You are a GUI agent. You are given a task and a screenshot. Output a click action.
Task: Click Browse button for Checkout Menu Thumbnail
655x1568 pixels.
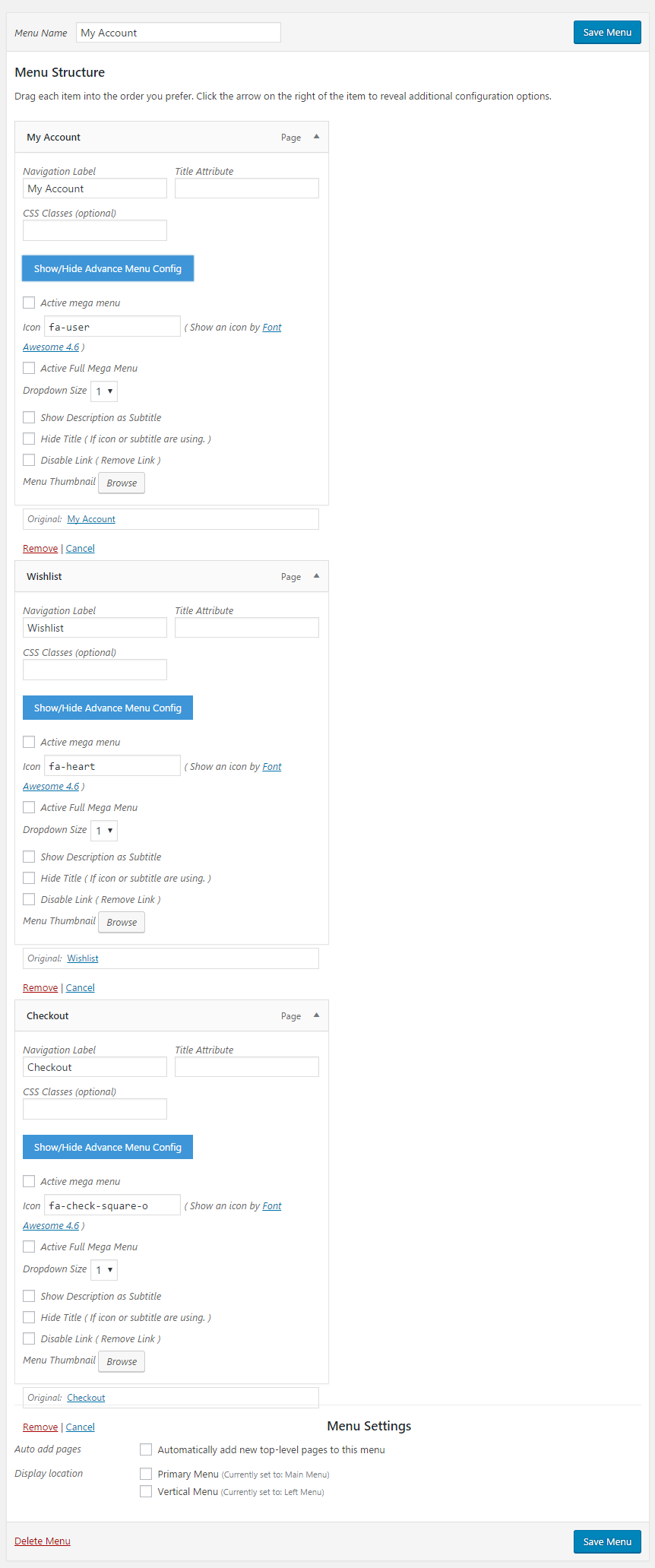122,1361
